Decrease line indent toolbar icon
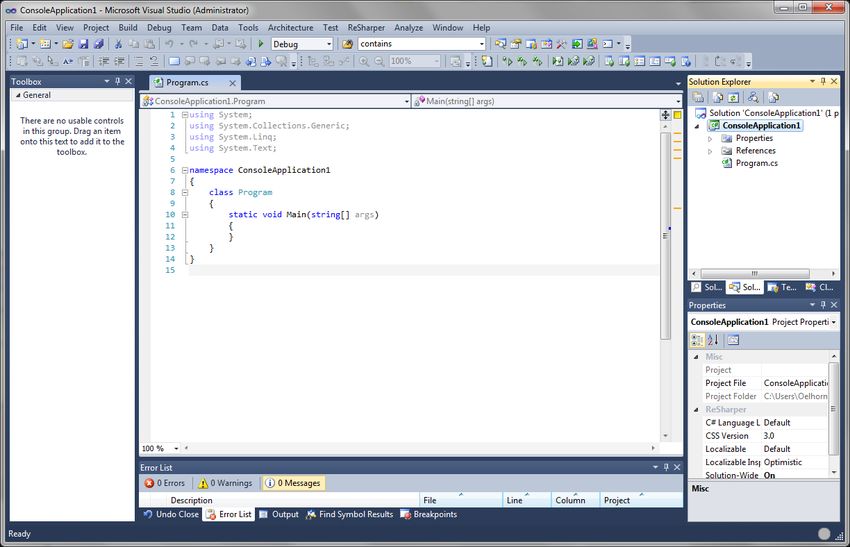 (x=104, y=61)
